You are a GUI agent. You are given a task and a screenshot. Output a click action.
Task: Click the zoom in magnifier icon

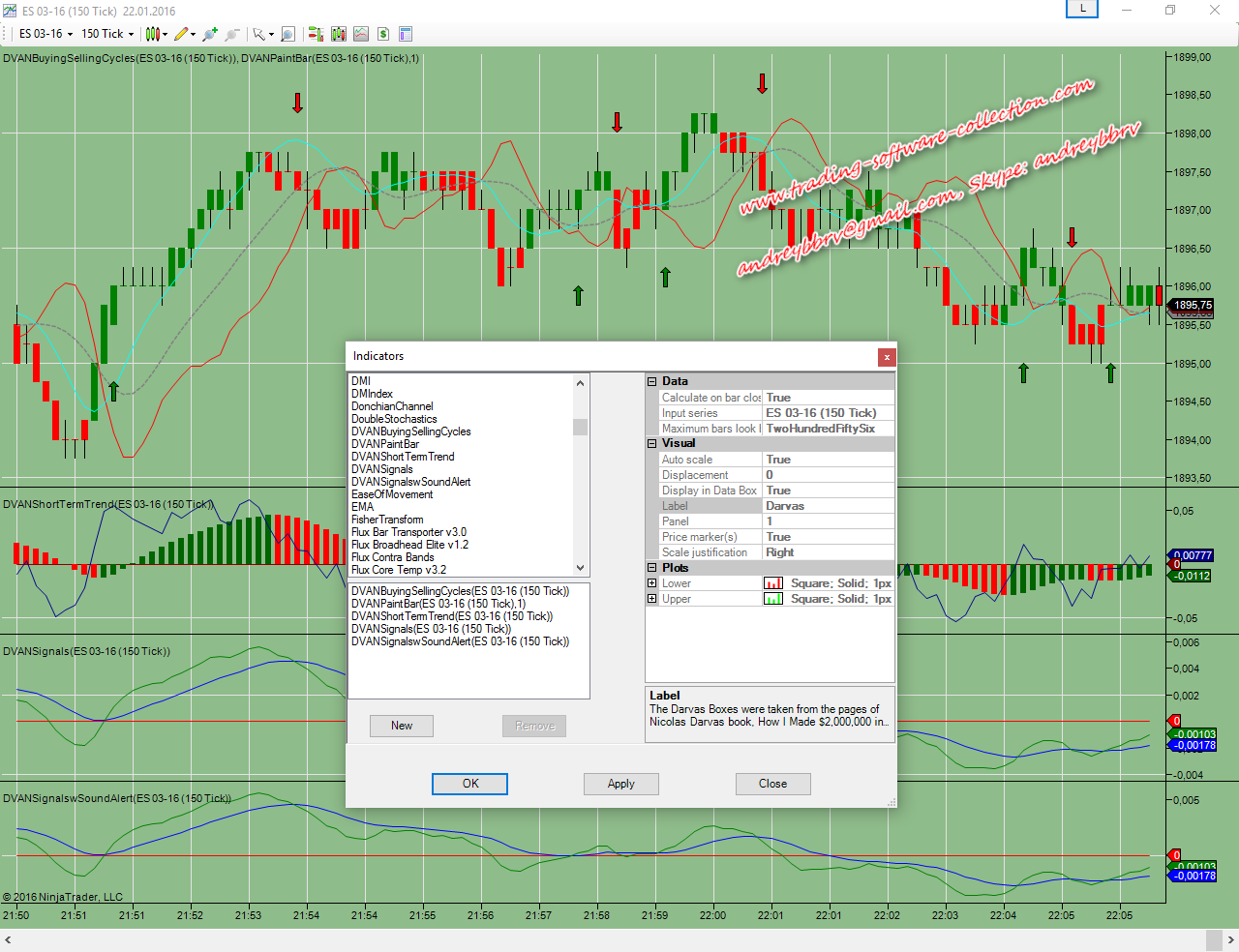[209, 34]
